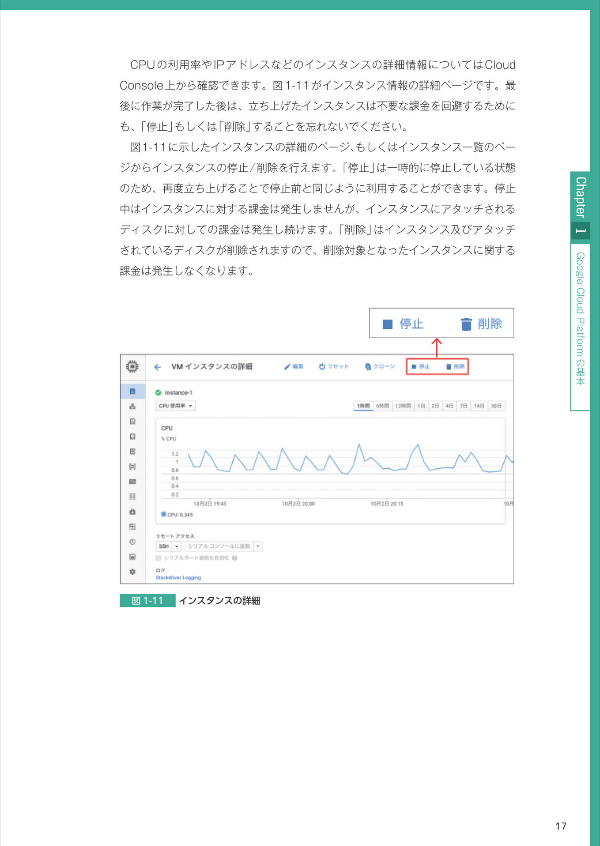Select the 6時間 time range tab

pyautogui.click(x=382, y=406)
